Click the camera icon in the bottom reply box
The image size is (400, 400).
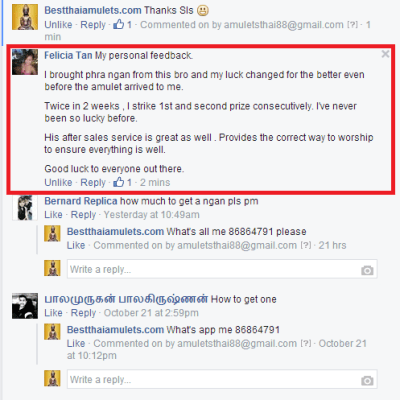pyautogui.click(x=367, y=380)
